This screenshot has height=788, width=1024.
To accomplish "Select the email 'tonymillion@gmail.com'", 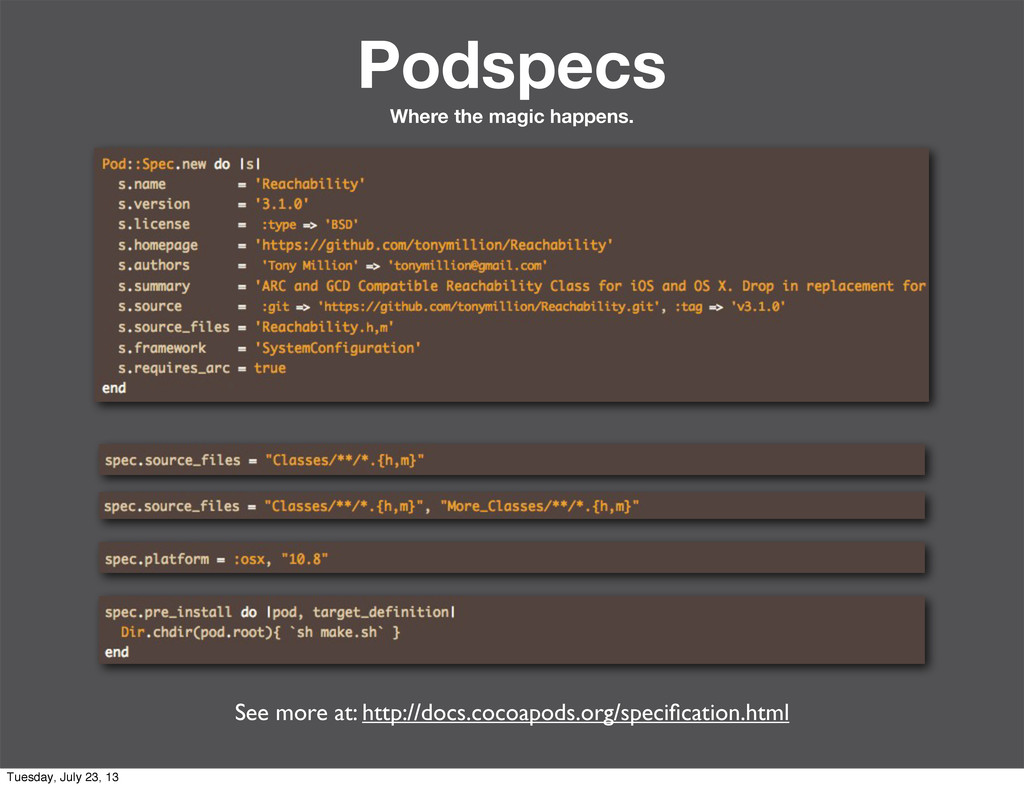I will 468,266.
